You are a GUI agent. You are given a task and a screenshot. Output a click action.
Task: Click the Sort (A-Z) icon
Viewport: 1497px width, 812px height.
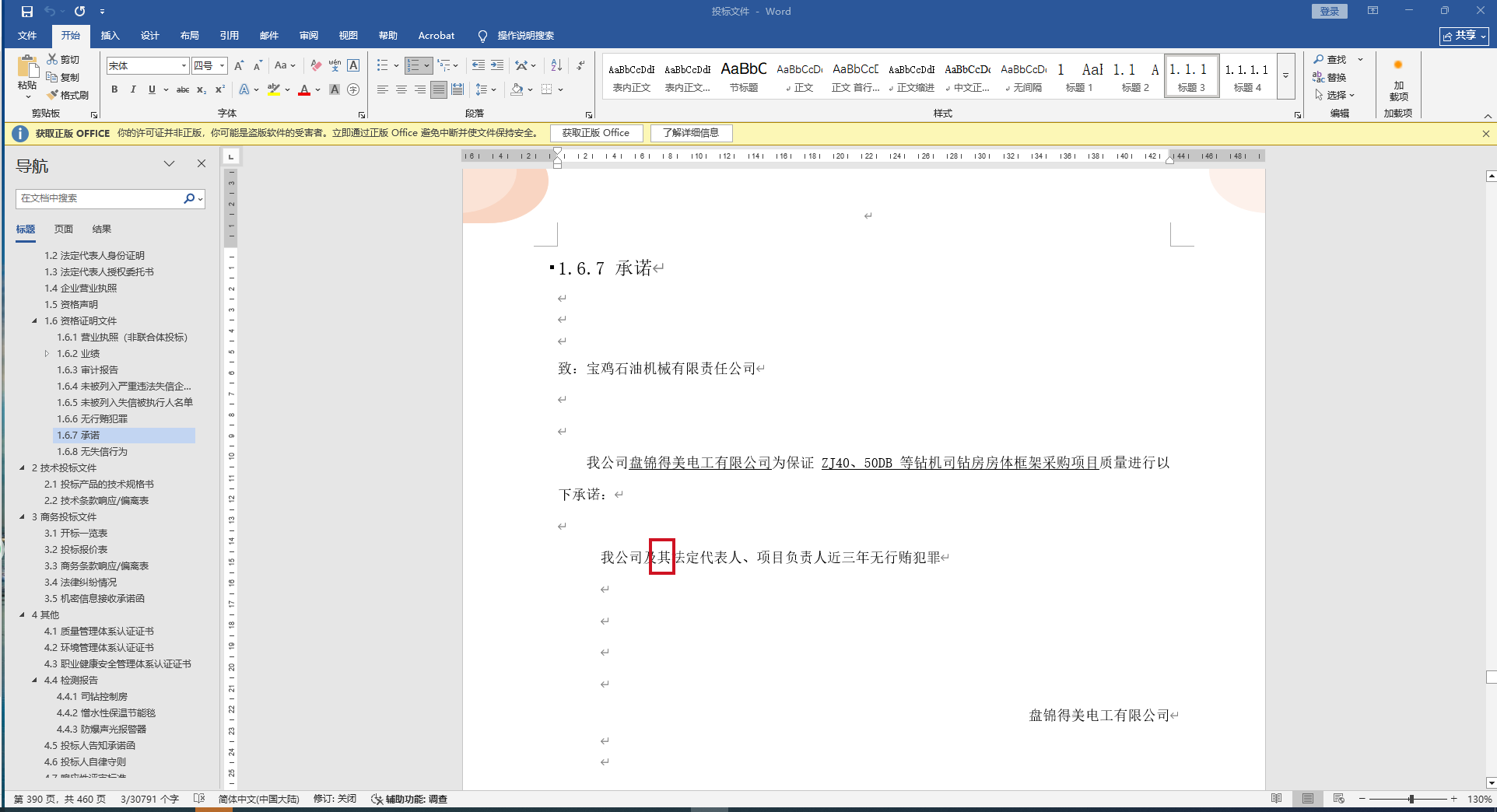point(556,65)
